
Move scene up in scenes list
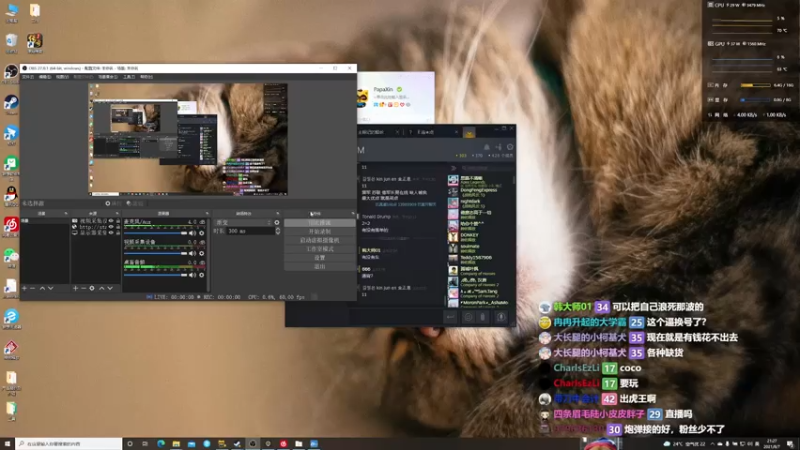click(x=42, y=288)
